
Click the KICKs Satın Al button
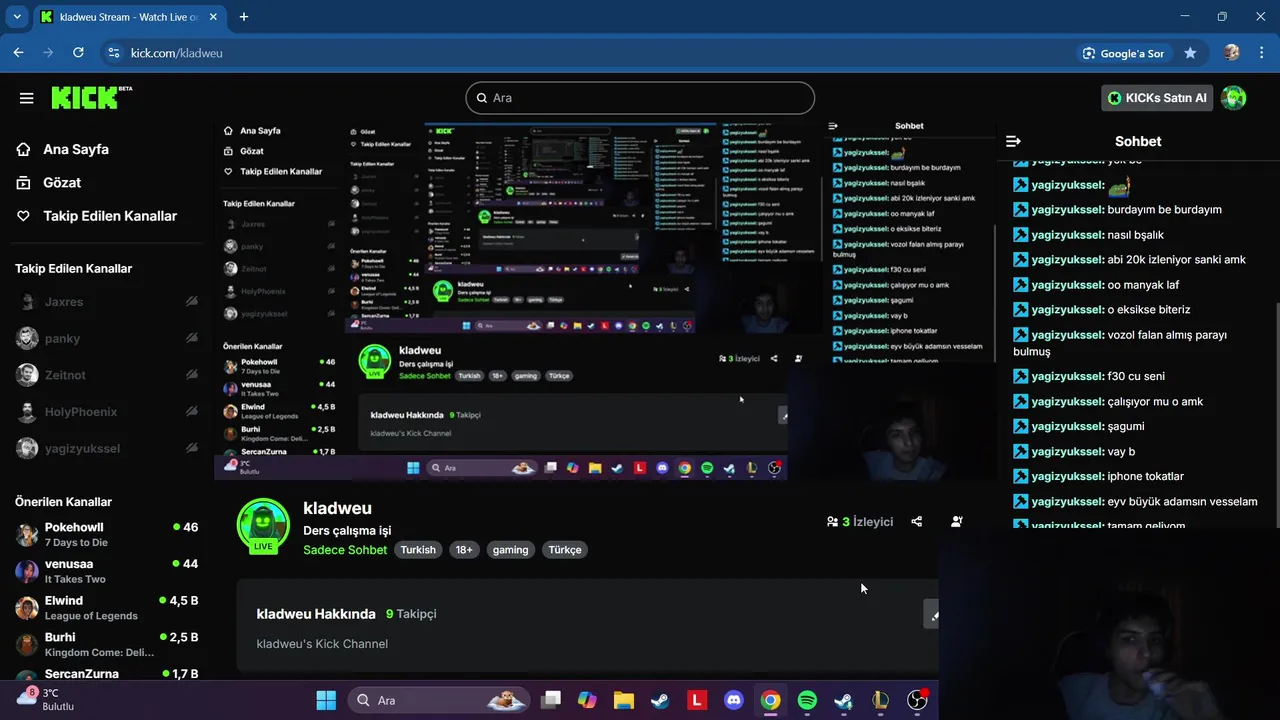click(x=1157, y=98)
